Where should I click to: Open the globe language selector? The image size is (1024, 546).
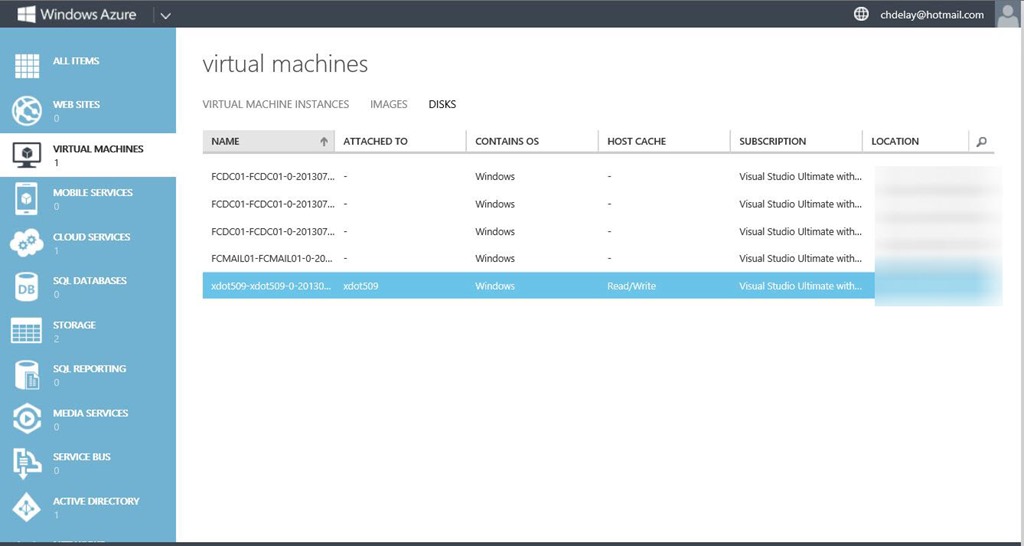click(x=861, y=14)
